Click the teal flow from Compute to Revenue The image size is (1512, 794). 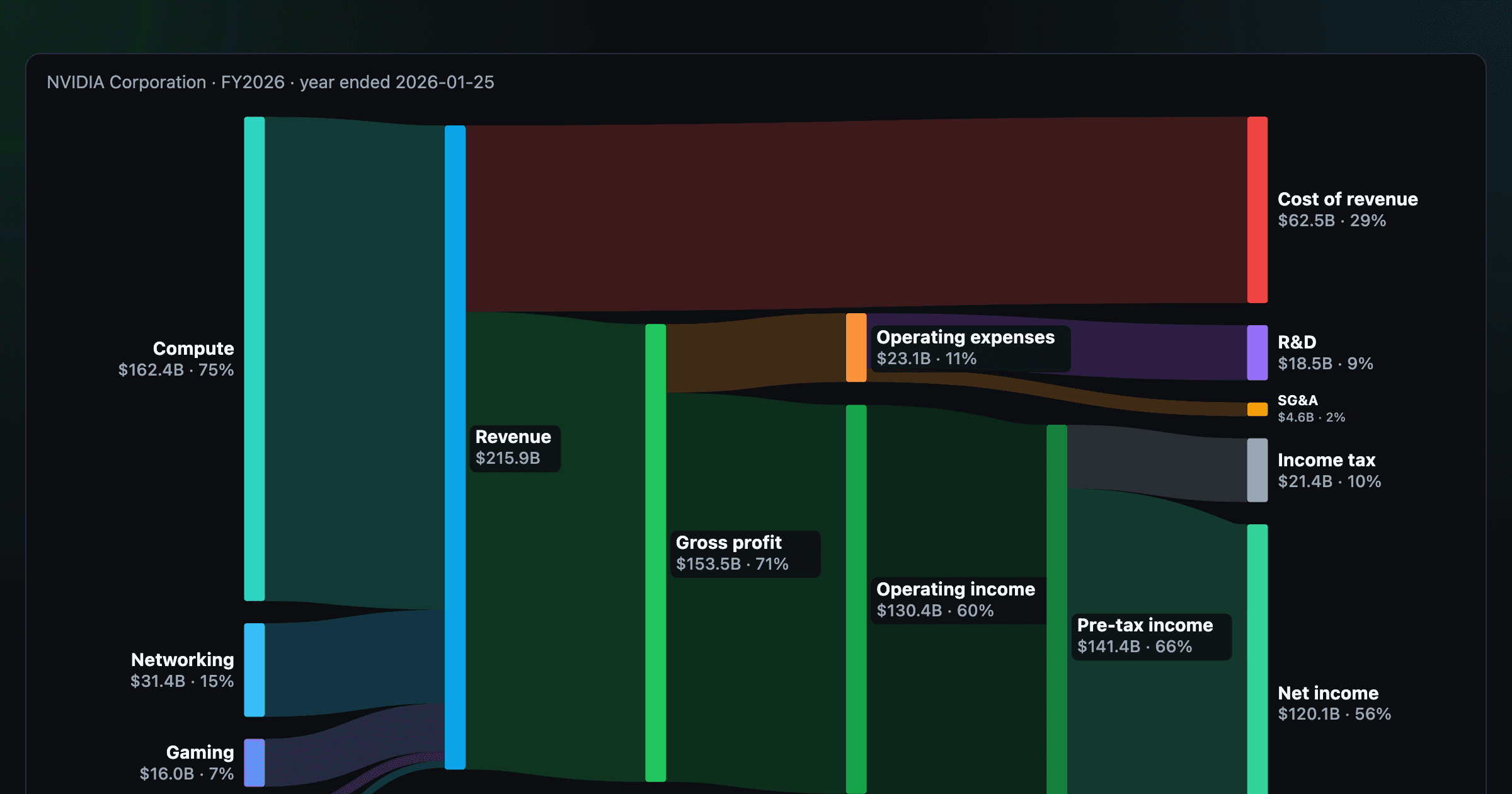click(x=355, y=363)
